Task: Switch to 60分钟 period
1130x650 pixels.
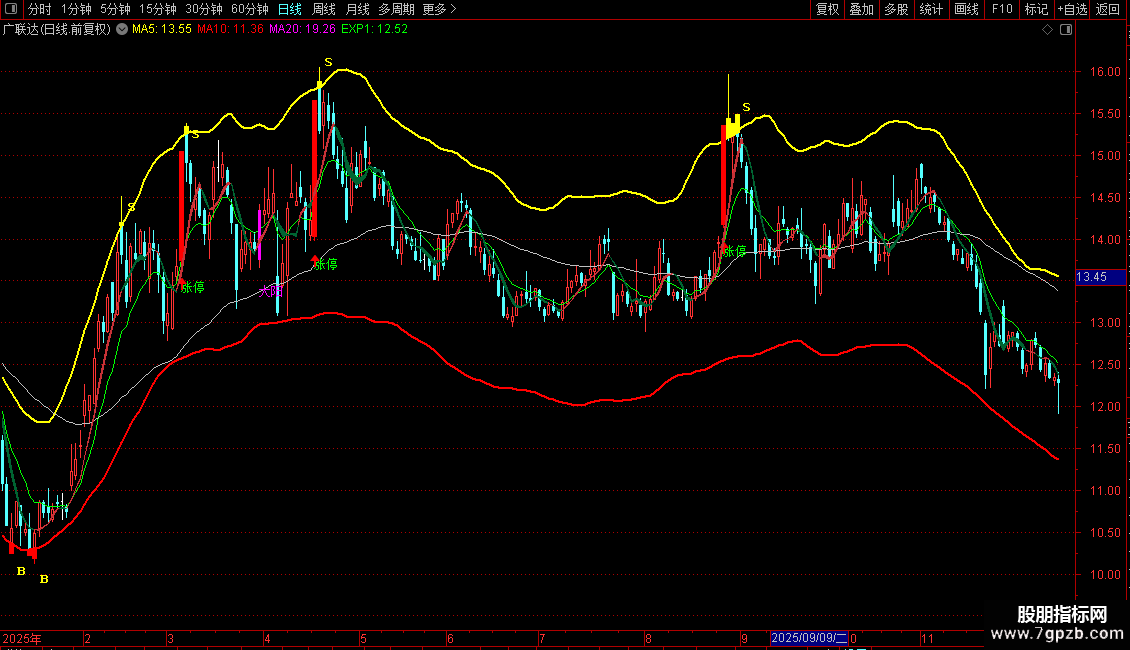Action: (250, 9)
